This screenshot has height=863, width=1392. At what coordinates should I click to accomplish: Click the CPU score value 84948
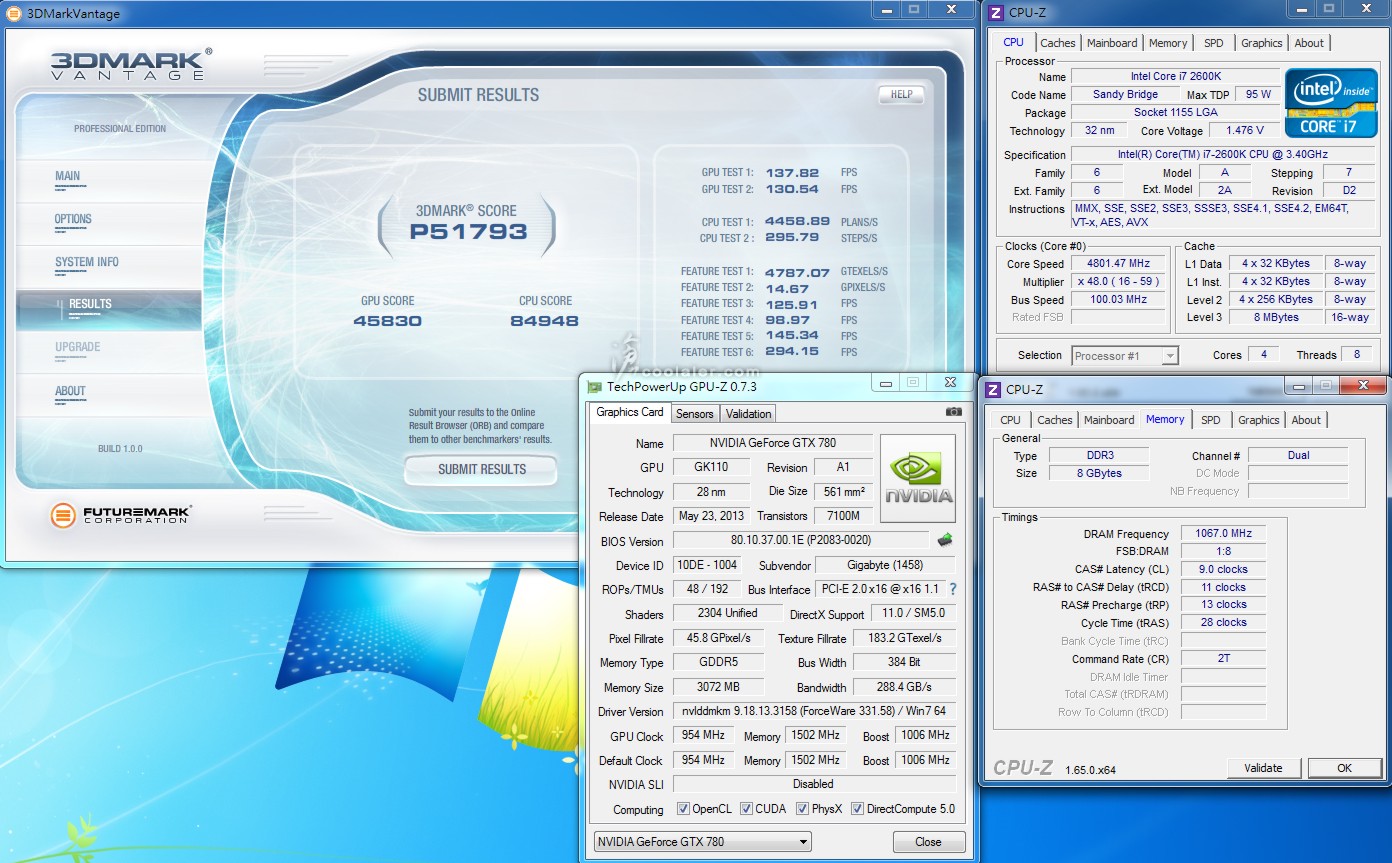click(x=545, y=321)
